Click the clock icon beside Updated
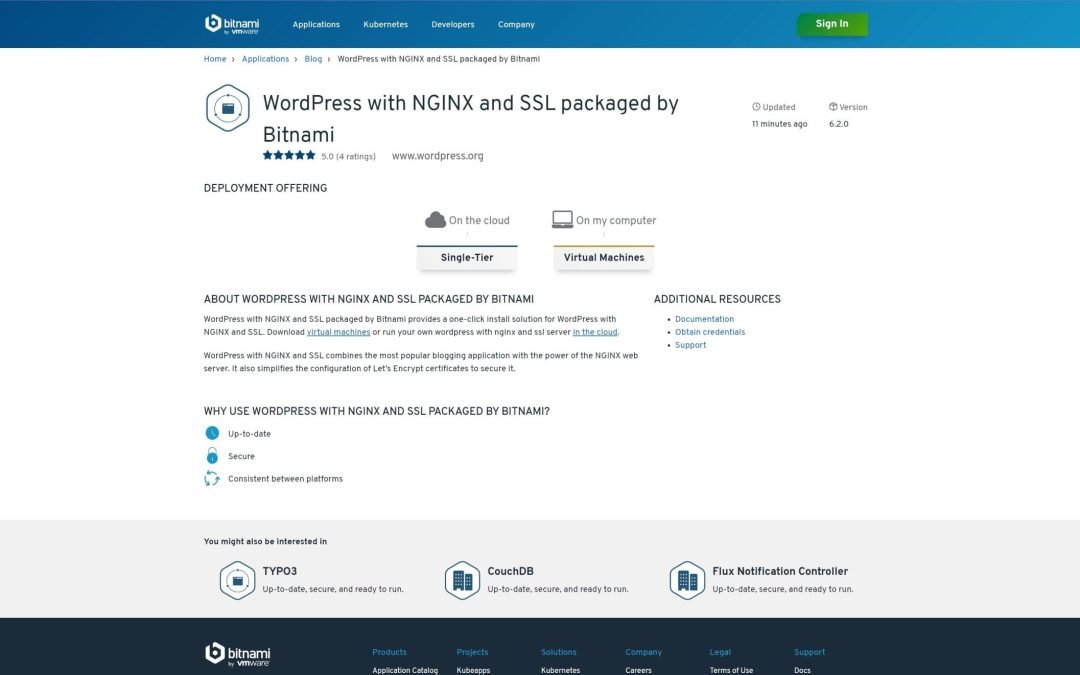 click(756, 107)
